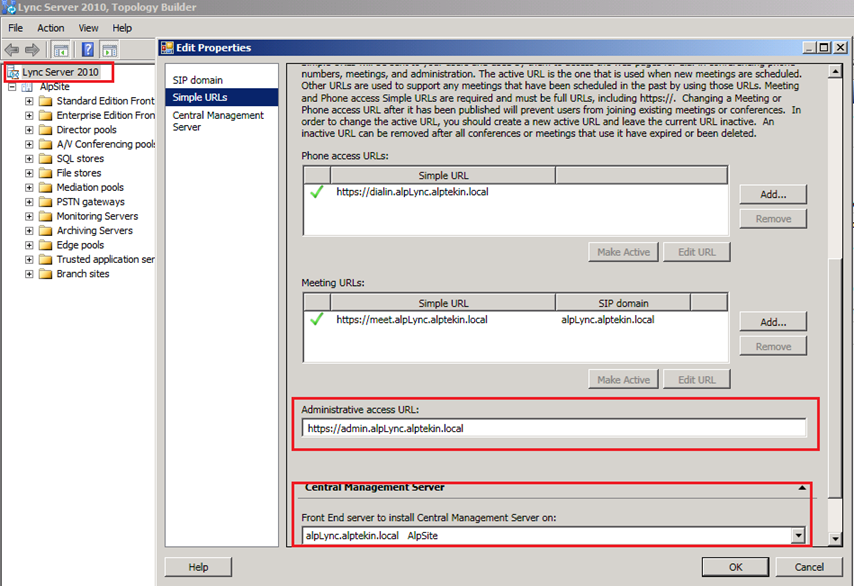
Task: Click the Archiving Servers folder icon
Action: (x=46, y=231)
